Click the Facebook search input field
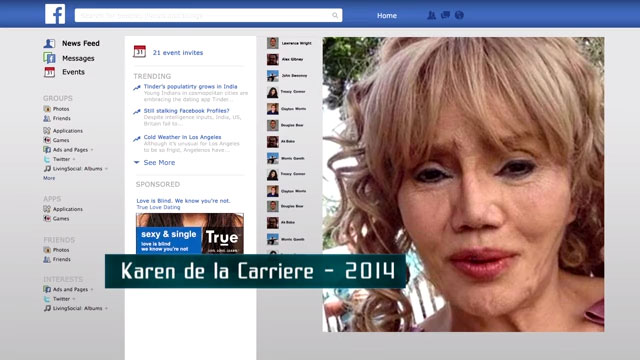The image size is (640, 360). coord(208,16)
